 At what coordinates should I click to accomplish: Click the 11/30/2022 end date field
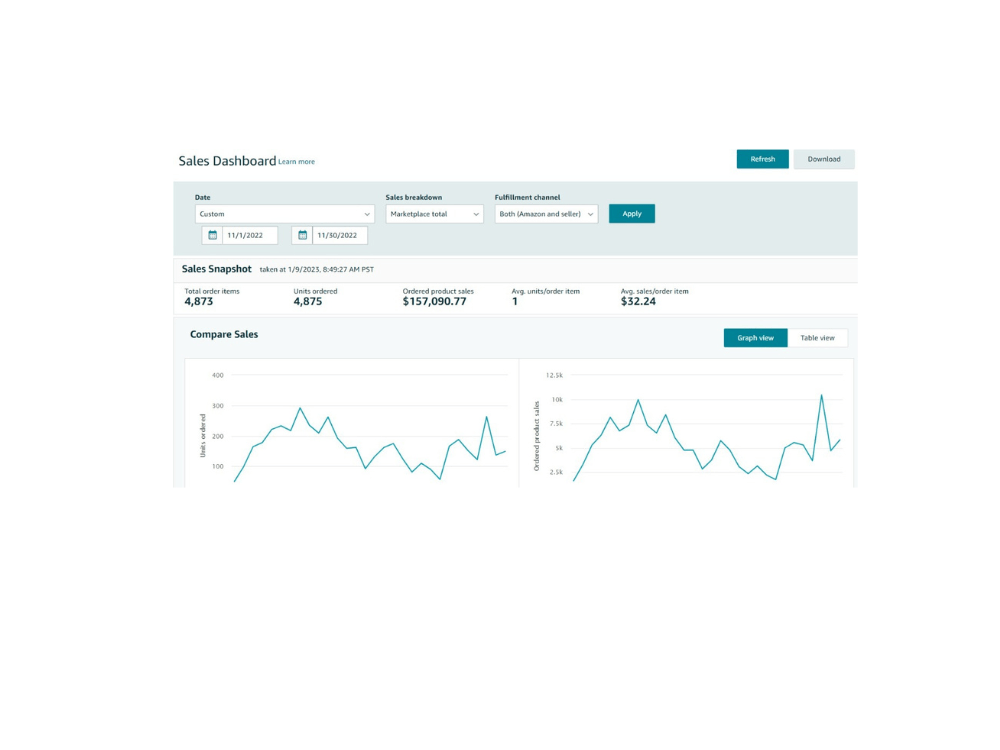click(340, 235)
